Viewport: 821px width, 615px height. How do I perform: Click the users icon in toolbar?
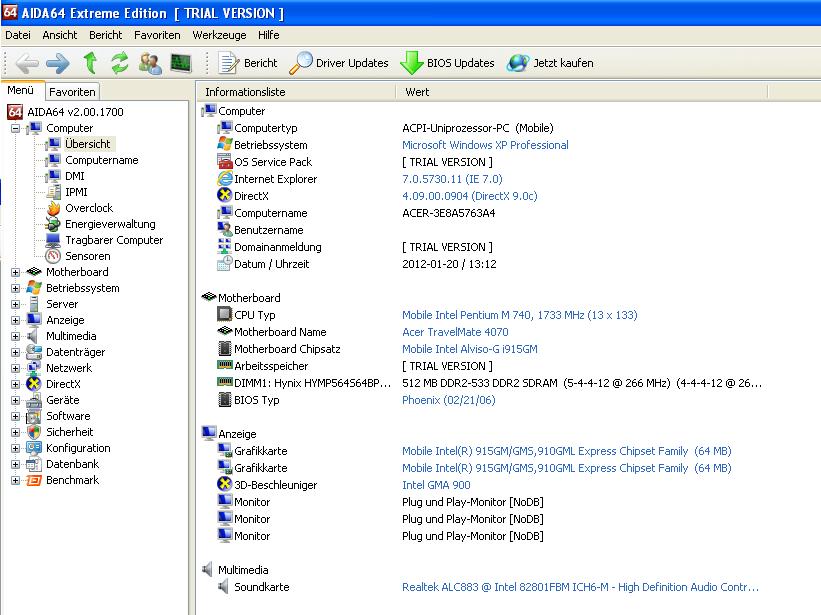pyautogui.click(x=150, y=63)
